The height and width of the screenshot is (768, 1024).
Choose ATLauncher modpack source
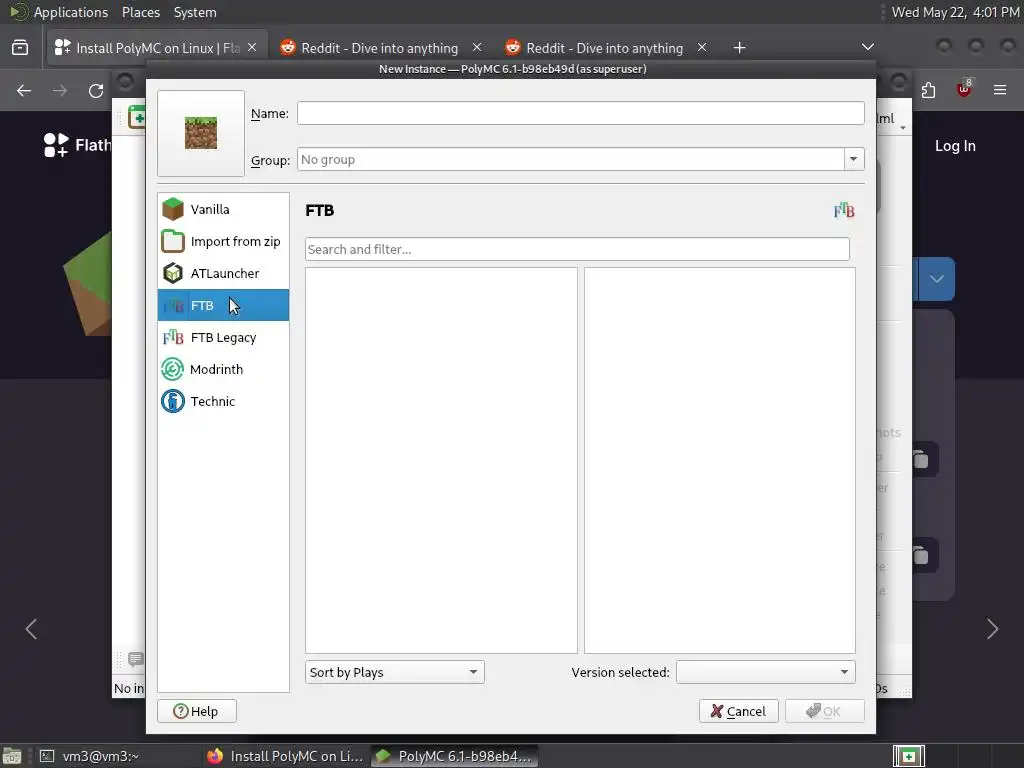pyautogui.click(x=223, y=273)
